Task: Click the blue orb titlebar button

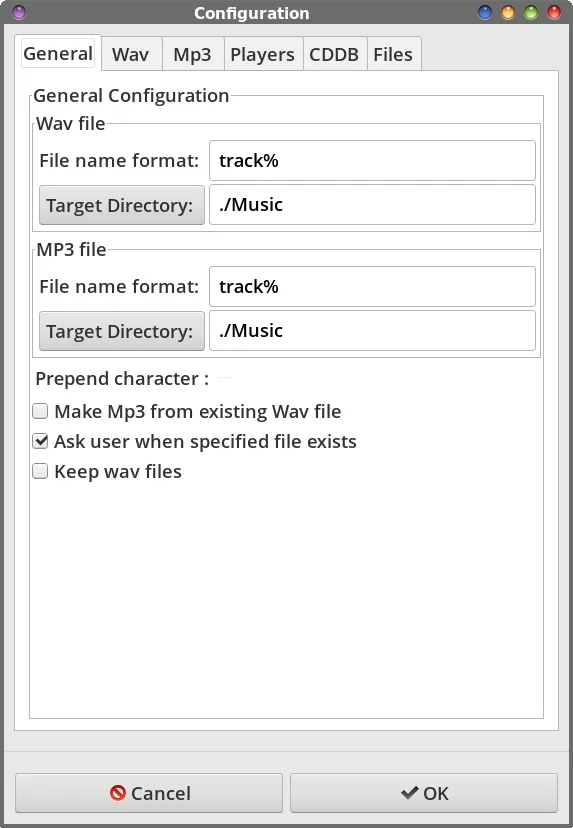Action: pyautogui.click(x=485, y=12)
